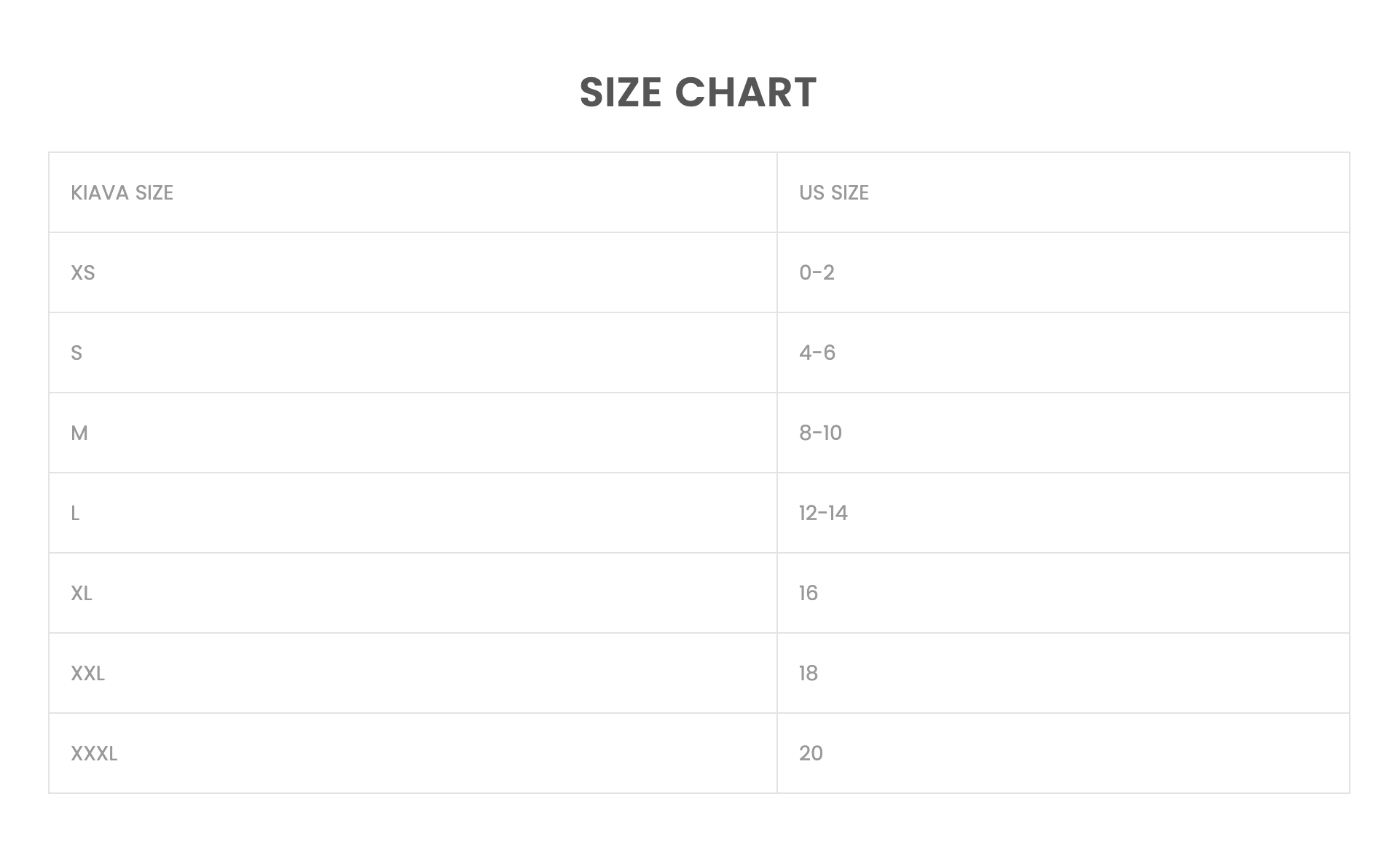This screenshot has height=858, width=1400.
Task: Click the US size value 18
Action: tap(809, 674)
